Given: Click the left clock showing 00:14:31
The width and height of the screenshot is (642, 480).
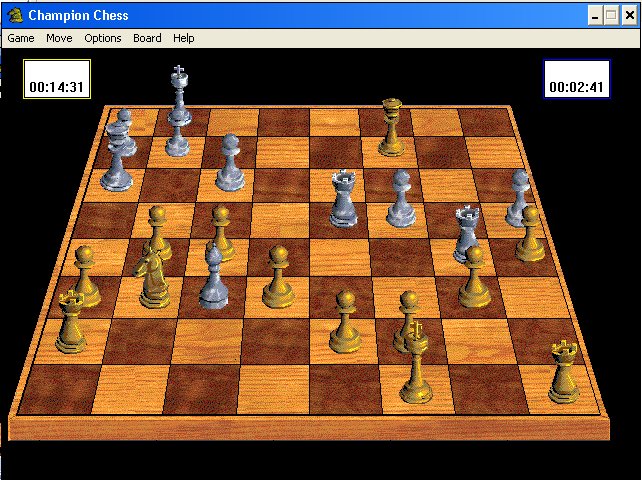Looking at the screenshot, I should point(57,79).
